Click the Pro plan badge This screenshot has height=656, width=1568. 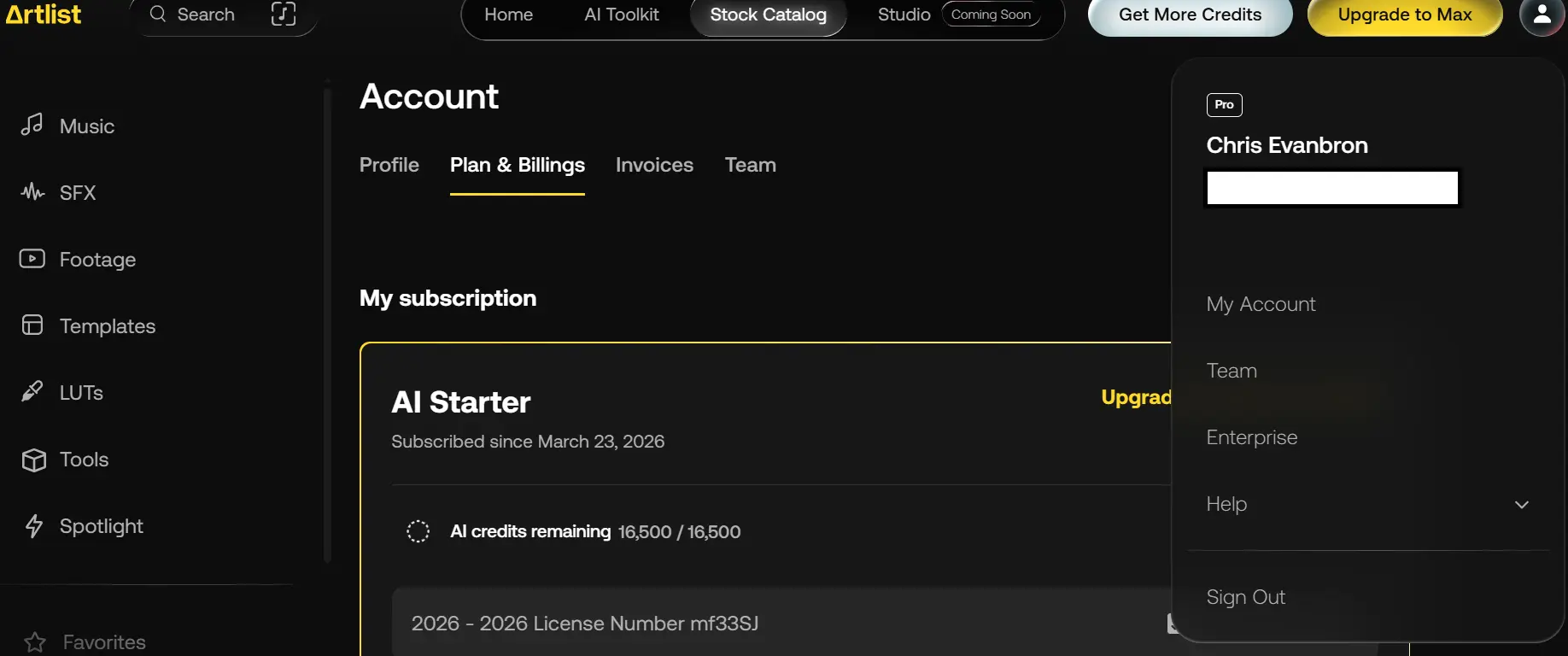click(x=1224, y=104)
